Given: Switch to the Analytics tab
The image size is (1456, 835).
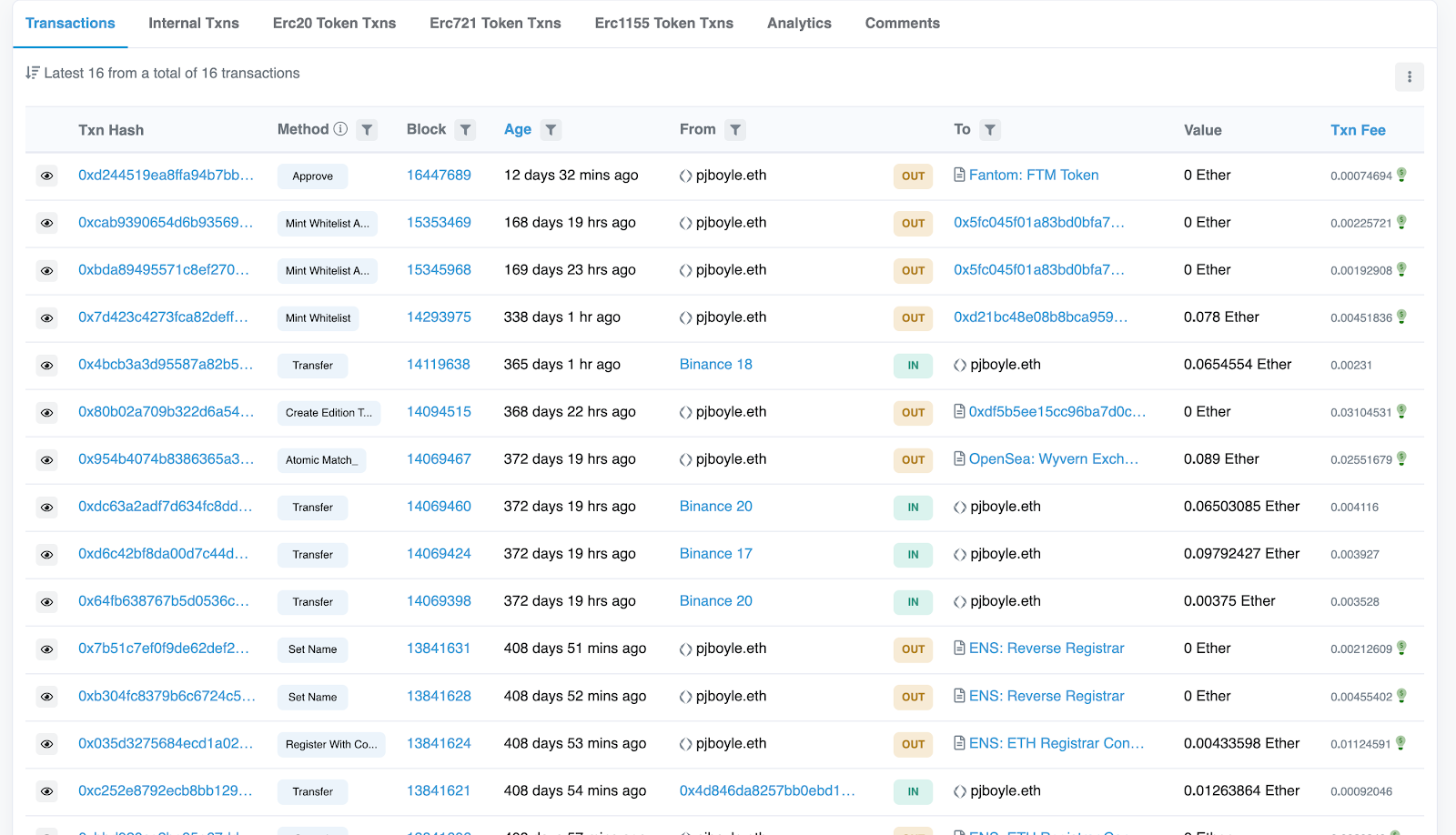Looking at the screenshot, I should [799, 23].
